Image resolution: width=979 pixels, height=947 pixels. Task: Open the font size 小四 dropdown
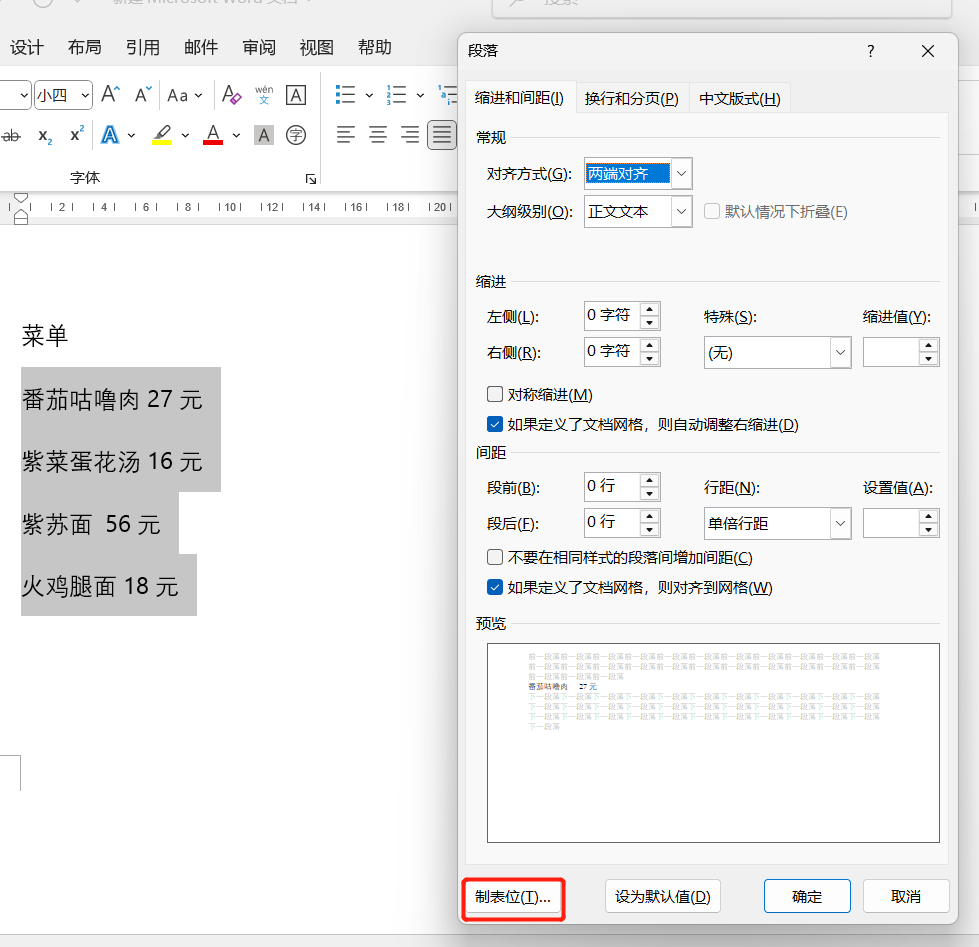coord(86,96)
